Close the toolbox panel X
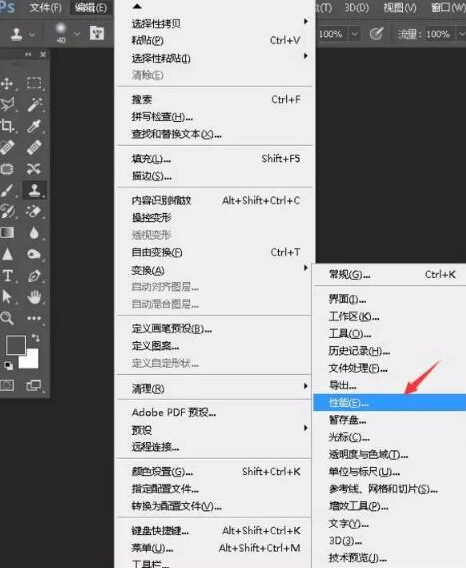Viewport: 466px width, 568px height. click(x=43, y=54)
